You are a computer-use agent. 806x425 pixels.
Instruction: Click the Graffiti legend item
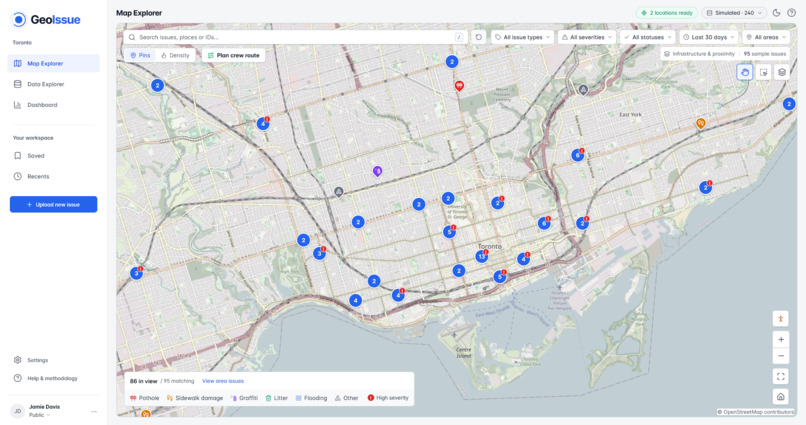tap(244, 398)
